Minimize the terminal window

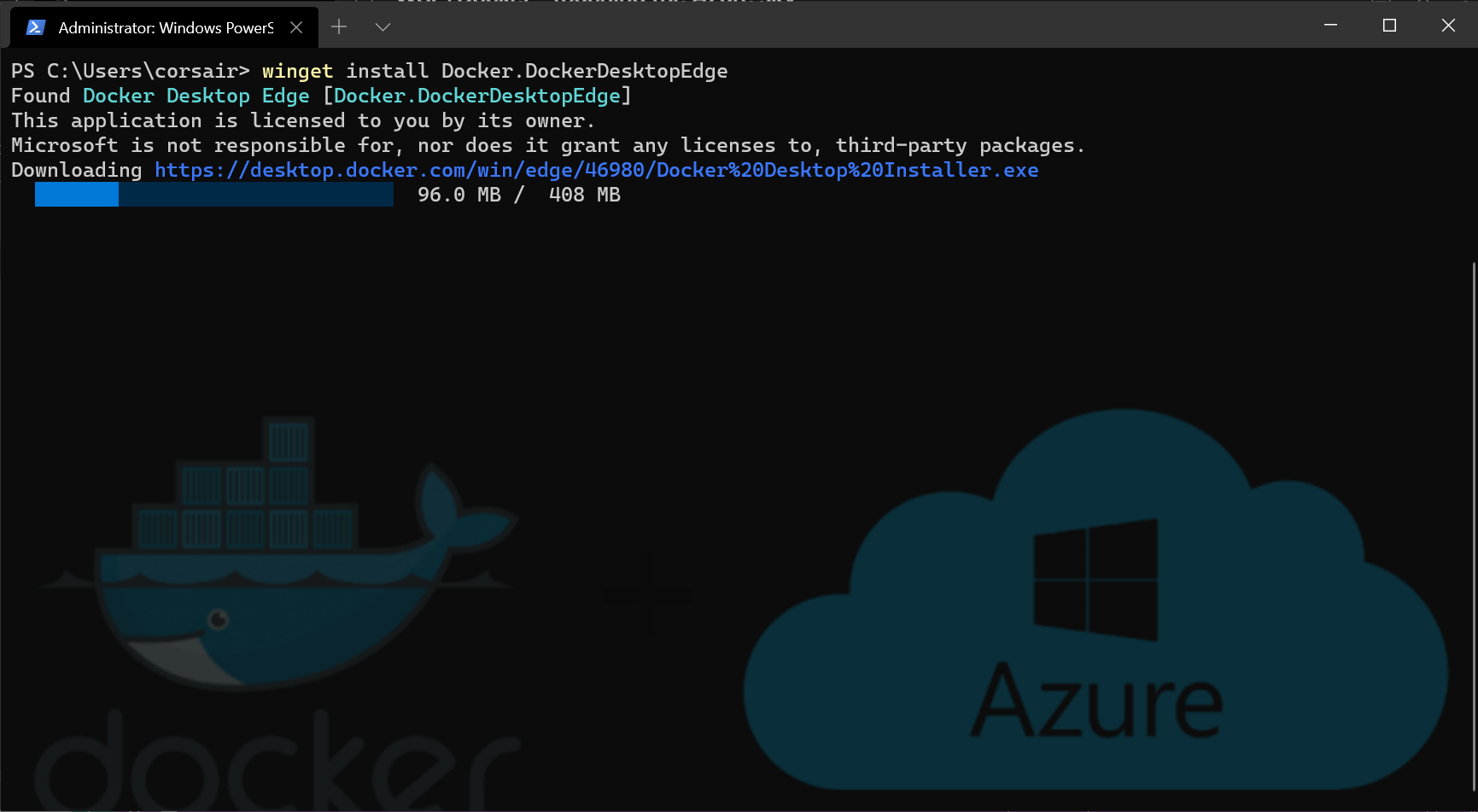[1330, 26]
